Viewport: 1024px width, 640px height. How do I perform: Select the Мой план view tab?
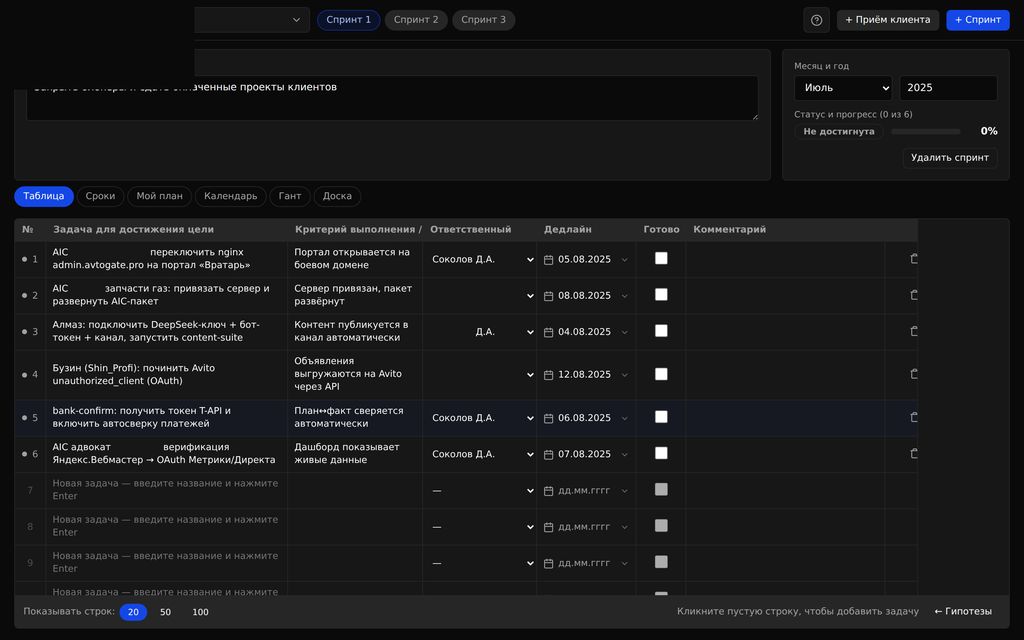159,196
